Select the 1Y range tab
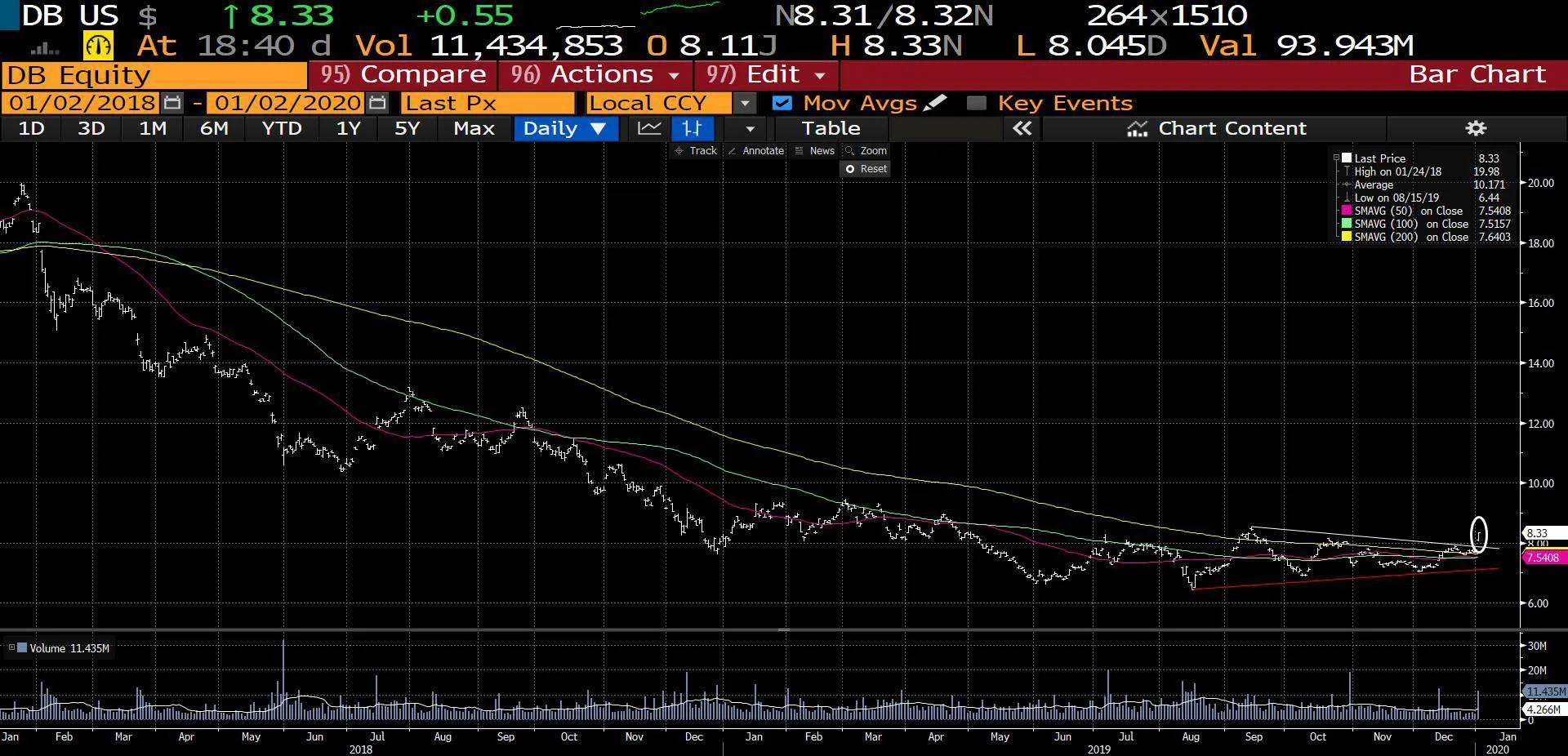1568x756 pixels. coord(348,128)
